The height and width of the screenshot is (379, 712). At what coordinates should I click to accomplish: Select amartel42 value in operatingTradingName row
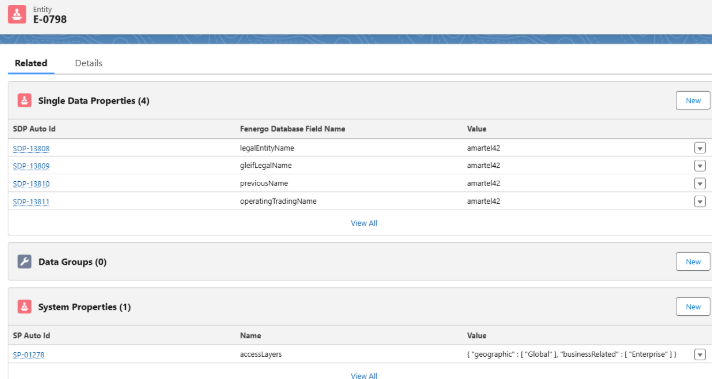pyautogui.click(x=483, y=201)
